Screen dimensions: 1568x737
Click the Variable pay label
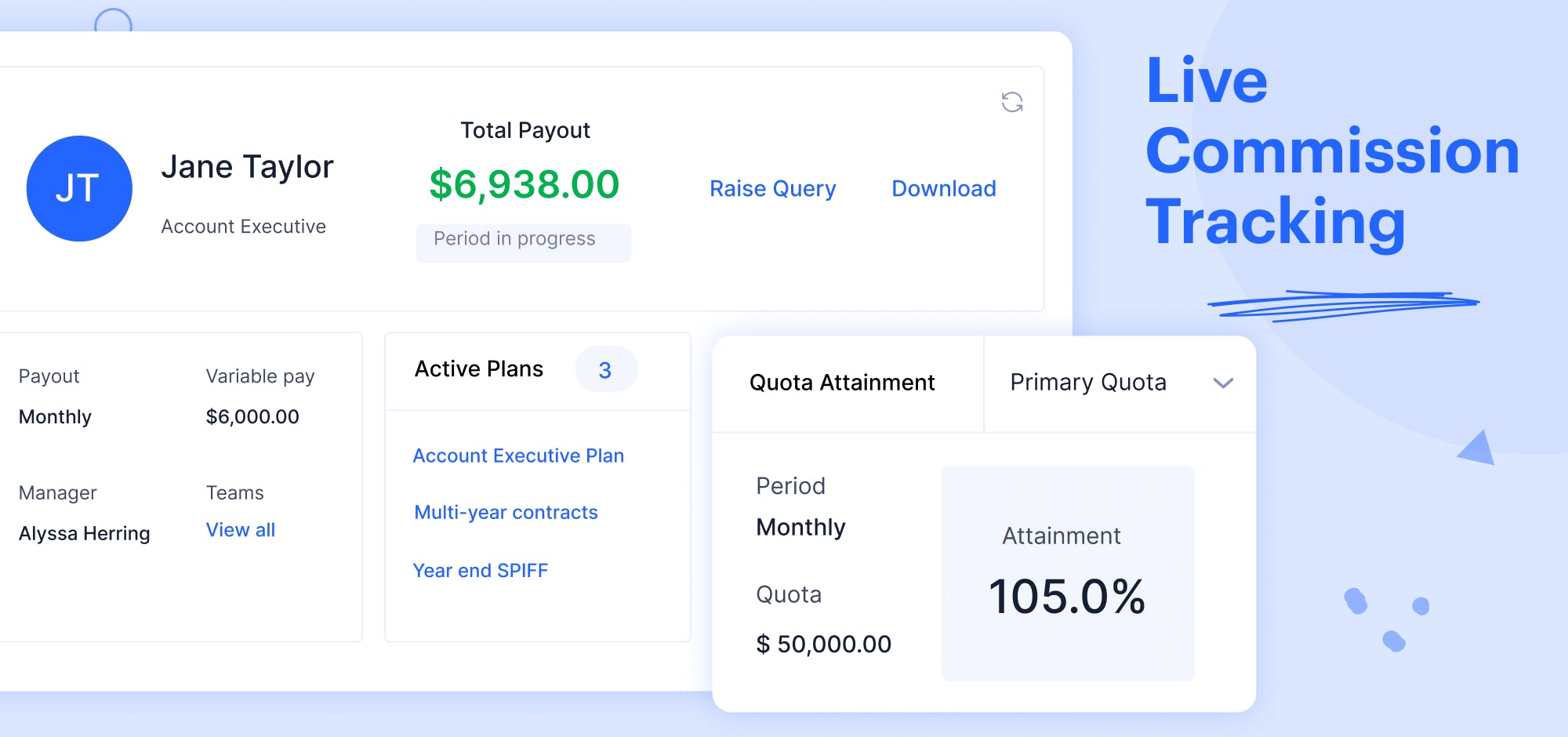pyautogui.click(x=260, y=376)
